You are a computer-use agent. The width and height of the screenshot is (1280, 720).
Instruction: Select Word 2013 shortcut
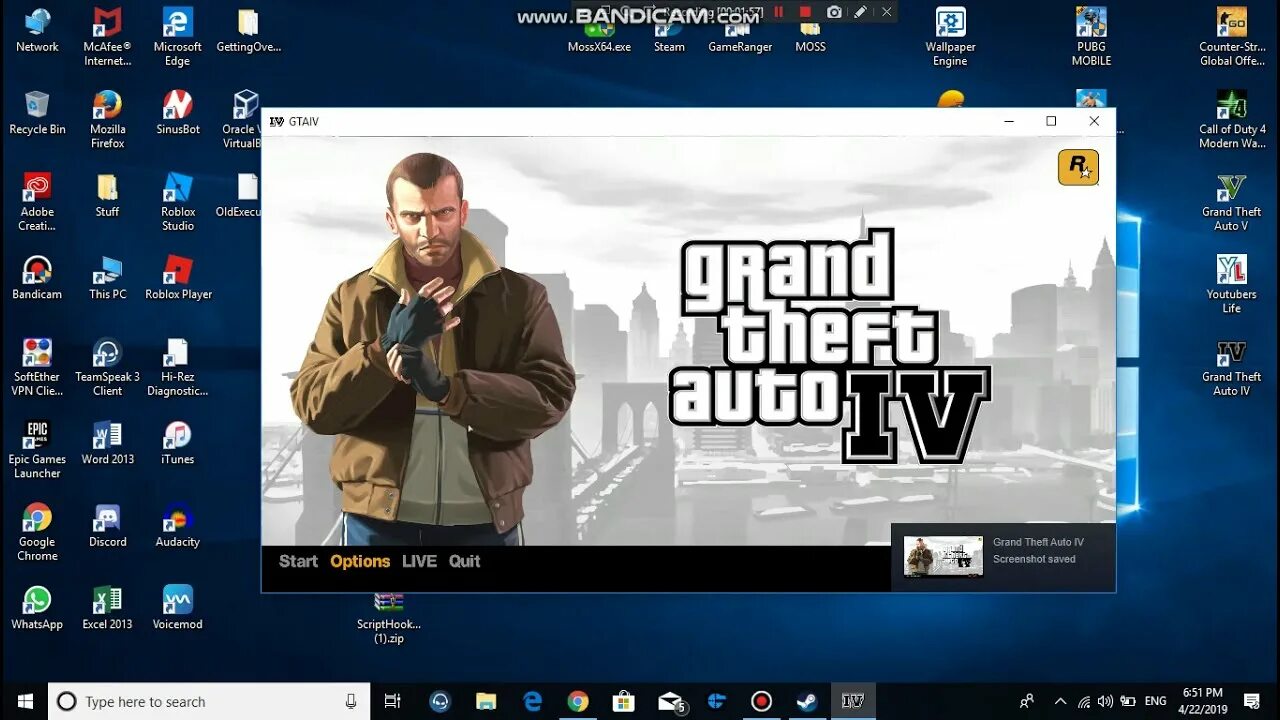click(x=107, y=443)
